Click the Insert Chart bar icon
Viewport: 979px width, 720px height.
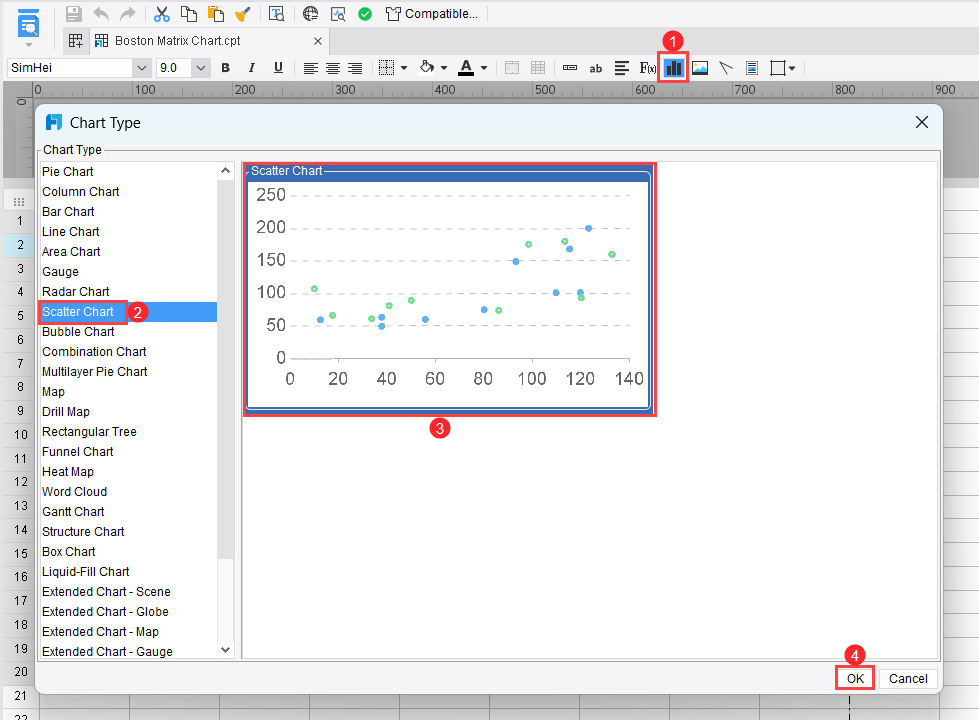(x=673, y=67)
